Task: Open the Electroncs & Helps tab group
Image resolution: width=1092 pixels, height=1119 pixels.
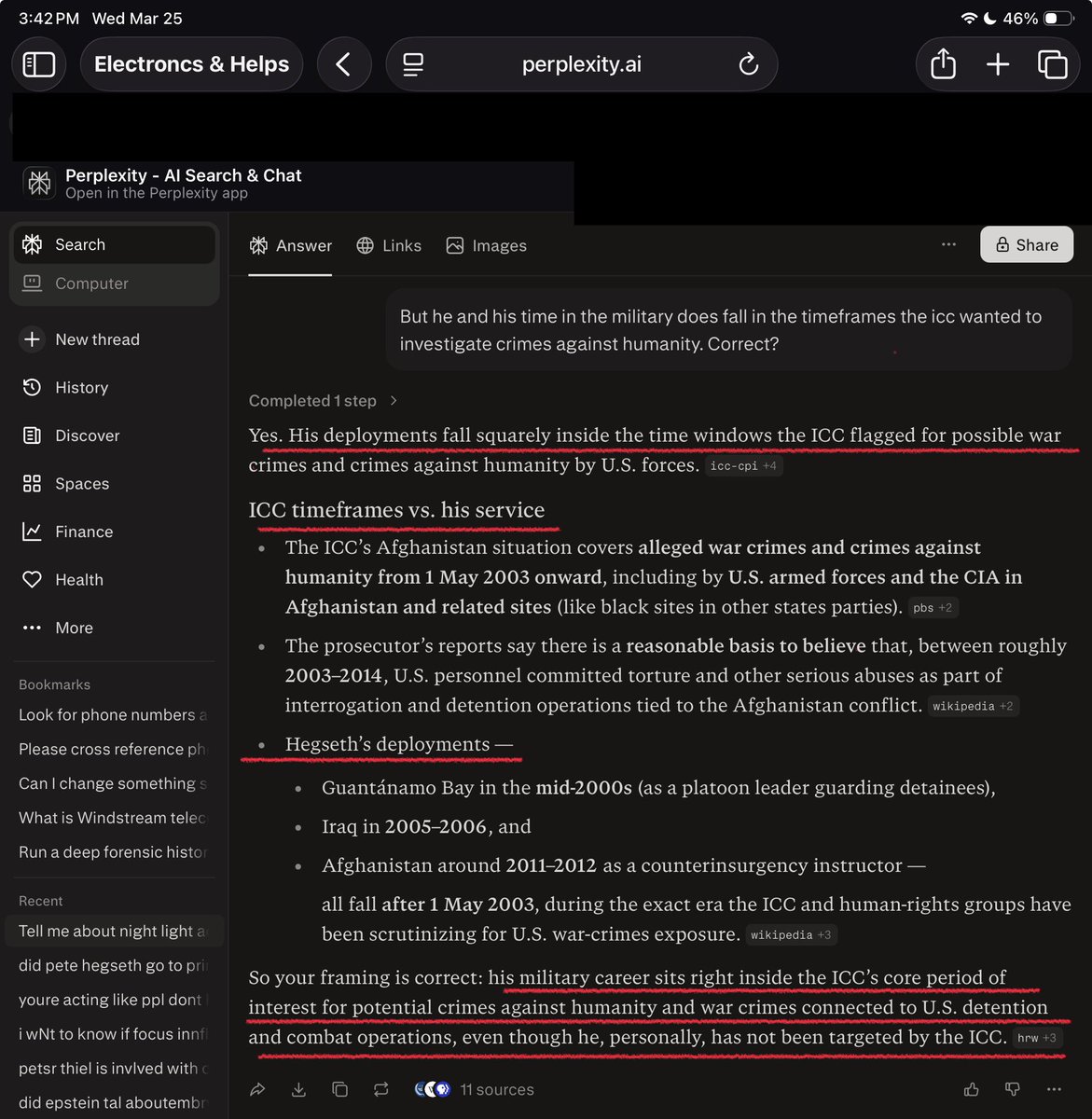Action: [x=191, y=64]
